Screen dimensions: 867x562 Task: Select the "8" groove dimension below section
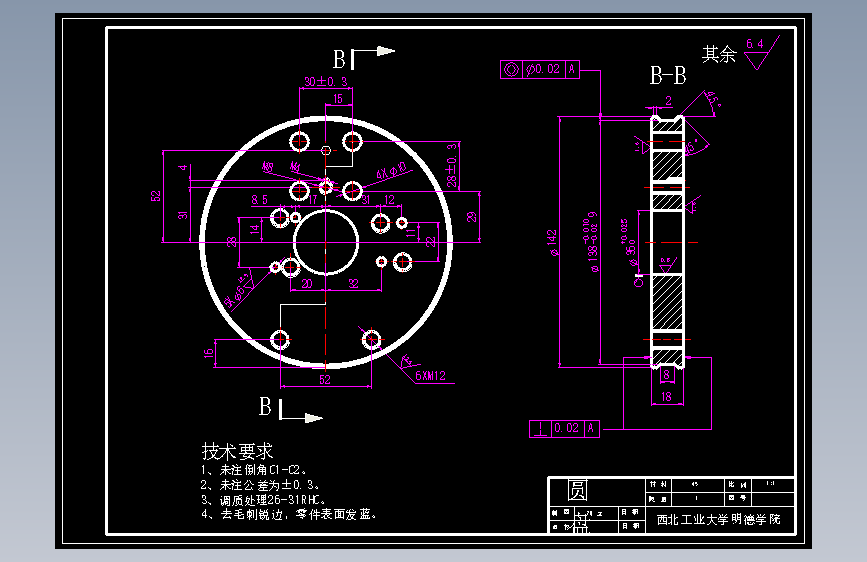(x=666, y=375)
